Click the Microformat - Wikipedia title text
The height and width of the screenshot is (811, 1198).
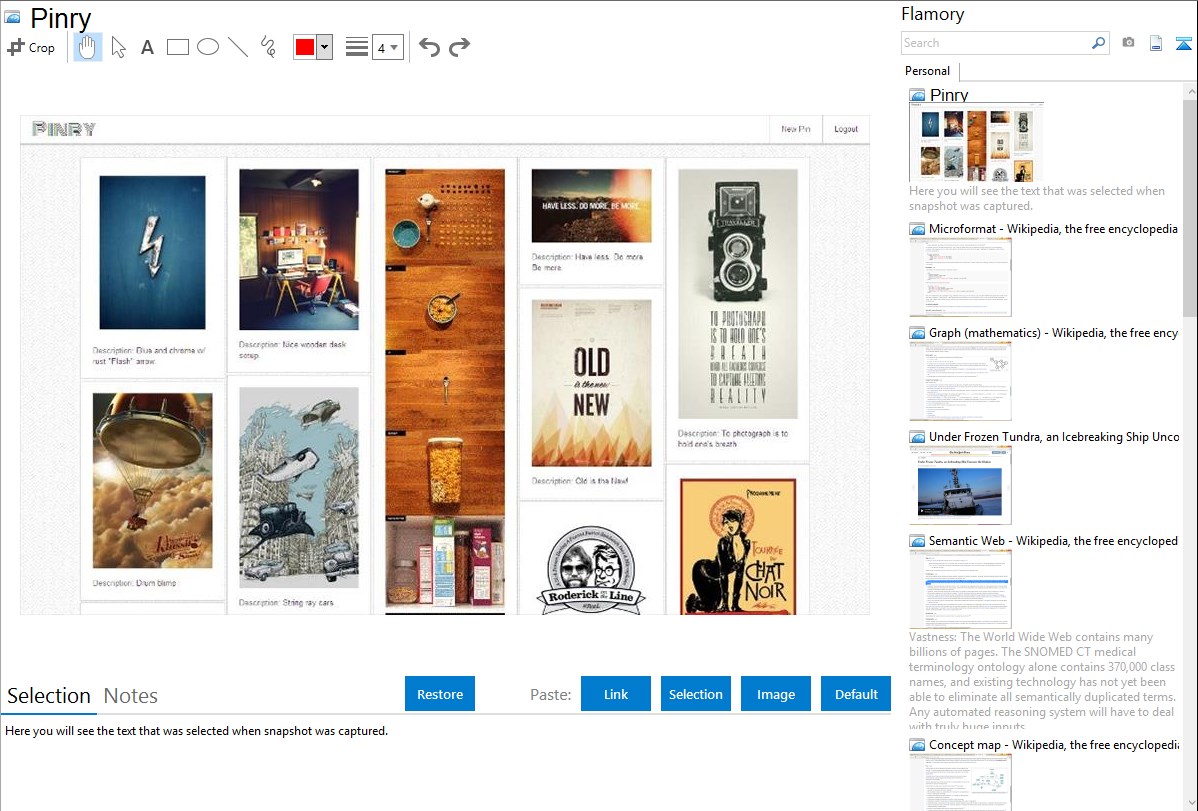pos(1053,229)
